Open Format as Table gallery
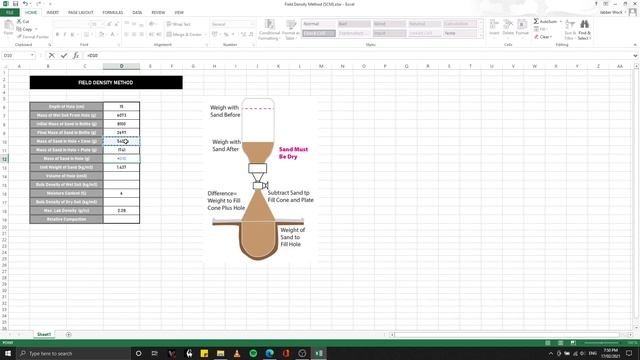Viewport: 640px width, 360px height. click(291, 29)
